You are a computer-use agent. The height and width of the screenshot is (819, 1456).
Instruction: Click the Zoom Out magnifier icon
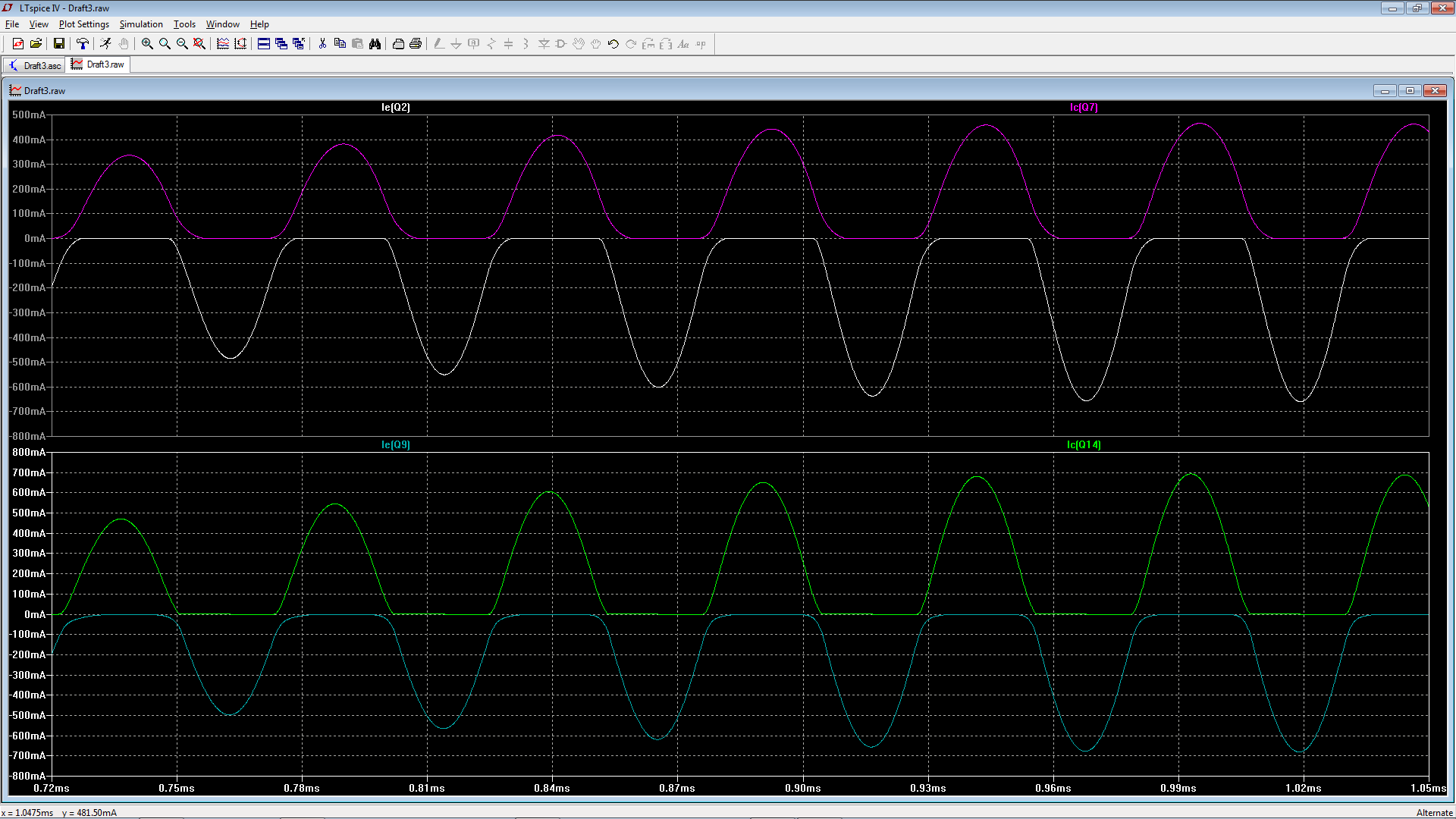click(x=182, y=44)
